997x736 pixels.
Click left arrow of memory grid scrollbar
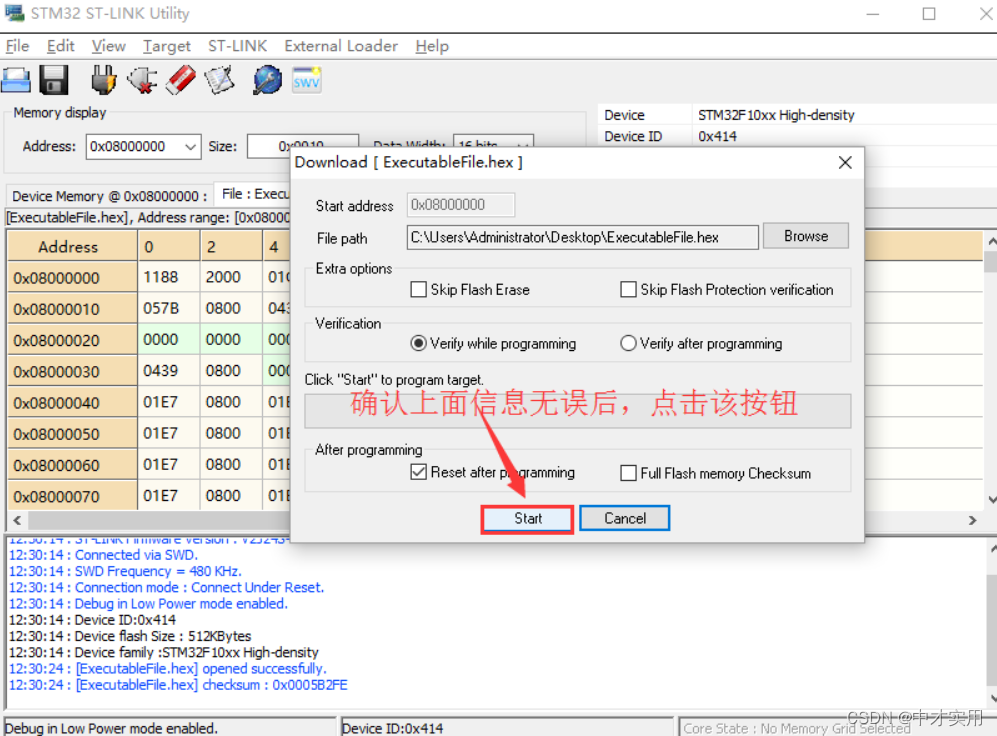click(x=17, y=520)
